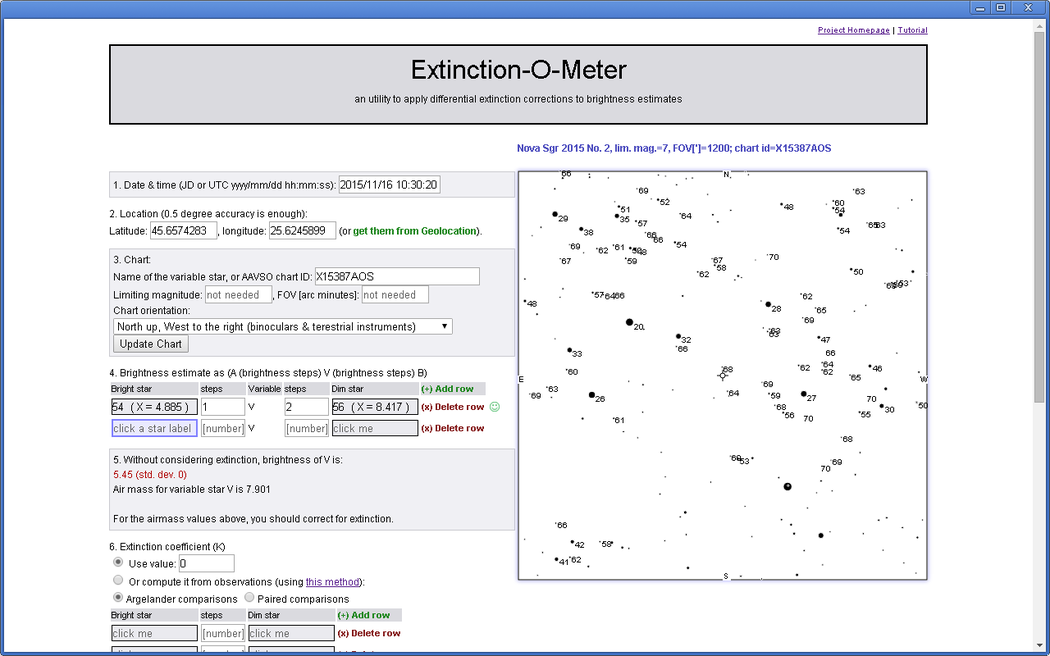Screen dimensions: 1050x656
Task: Click the green smiley face icon
Action: tap(494, 407)
